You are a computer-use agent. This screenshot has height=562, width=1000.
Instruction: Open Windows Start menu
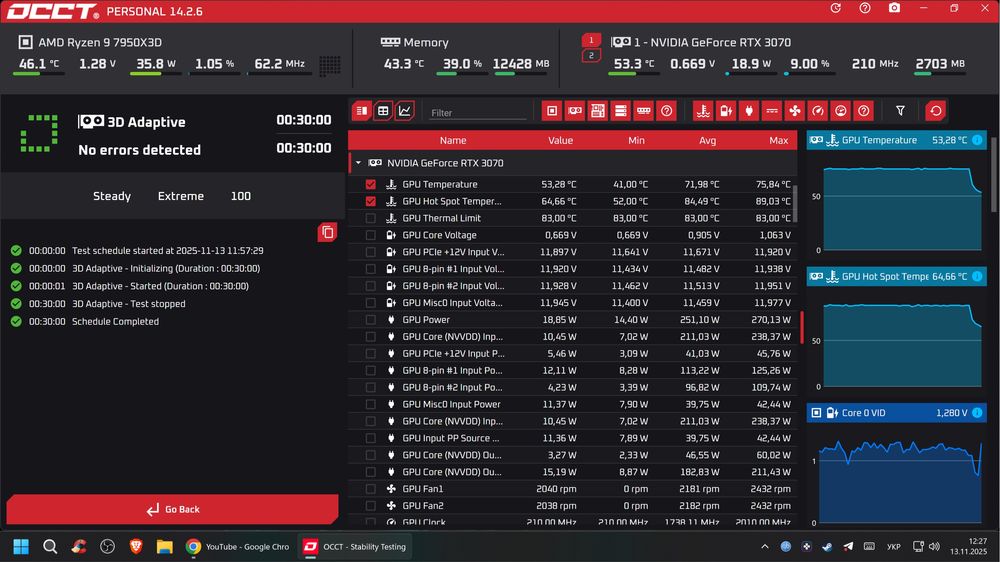click(21, 547)
